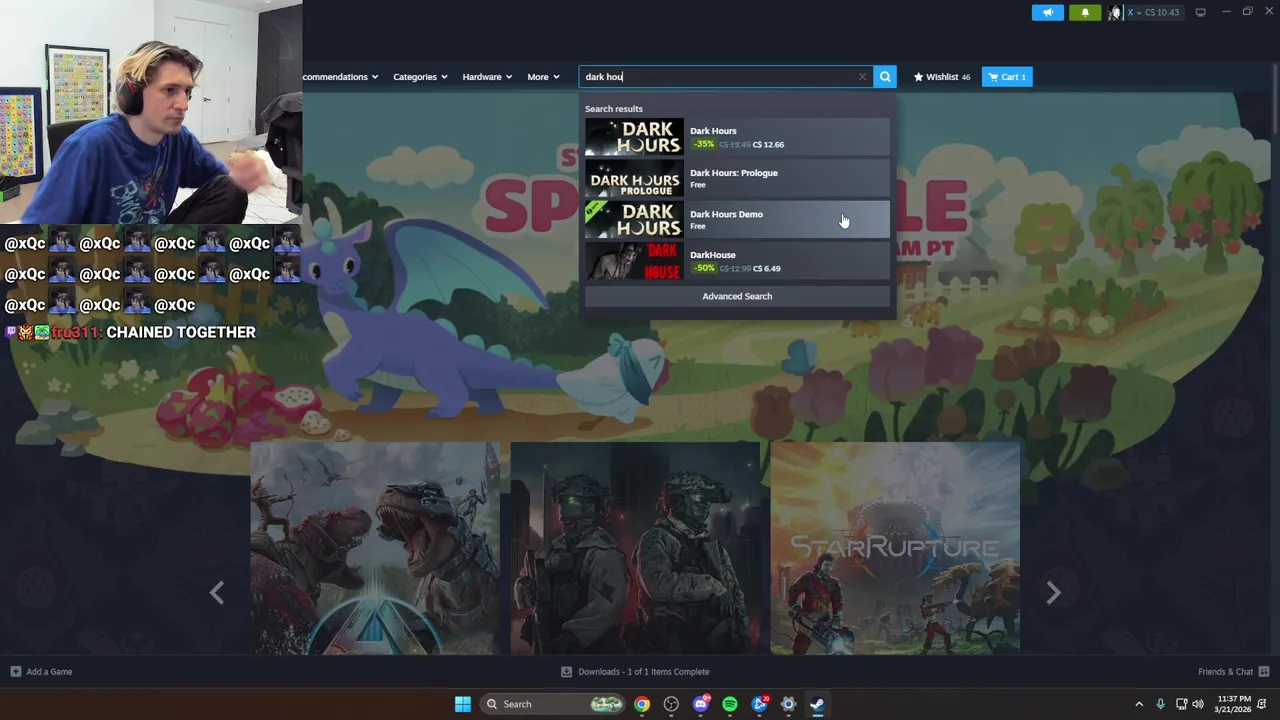Click the -35% discount badge

tap(704, 144)
